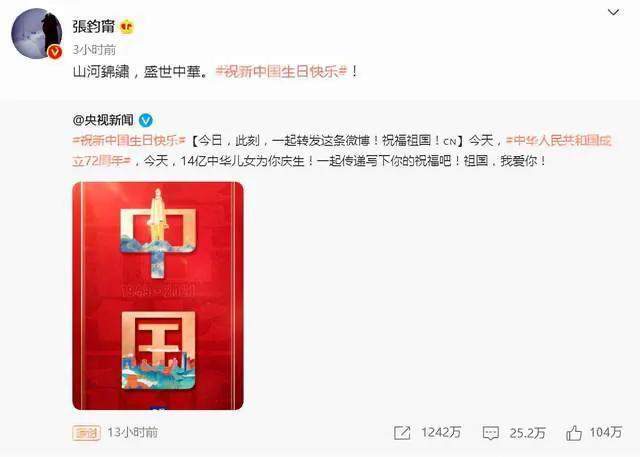Select the orange tag label before 13小时前

click(x=87, y=433)
